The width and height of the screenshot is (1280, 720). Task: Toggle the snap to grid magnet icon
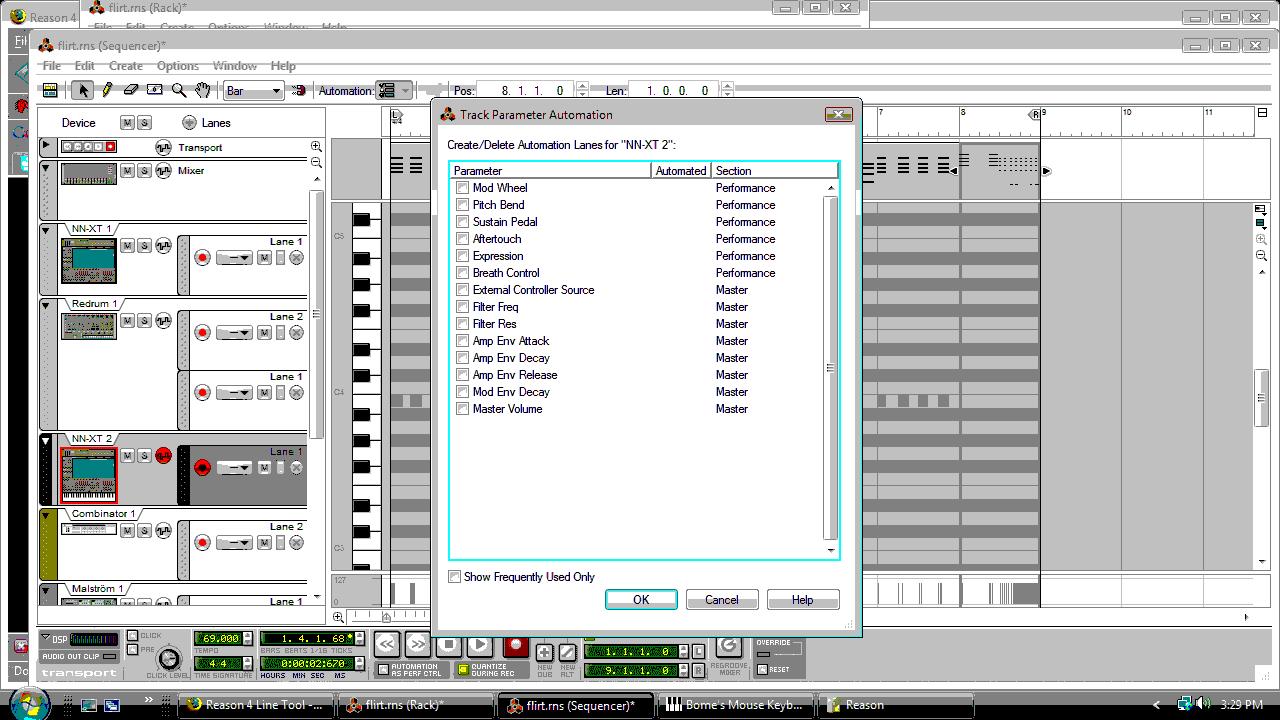pos(298,90)
